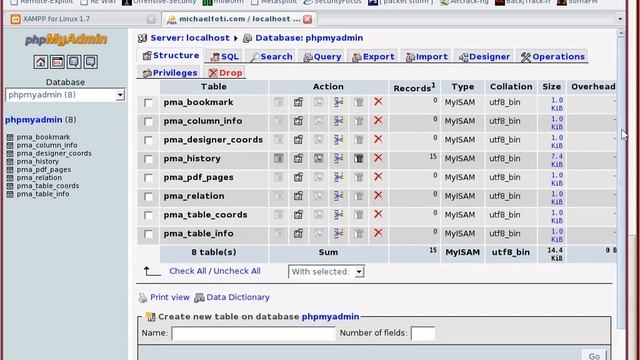Open the Database selector dropdown
The height and width of the screenshot is (360, 640).
65,95
